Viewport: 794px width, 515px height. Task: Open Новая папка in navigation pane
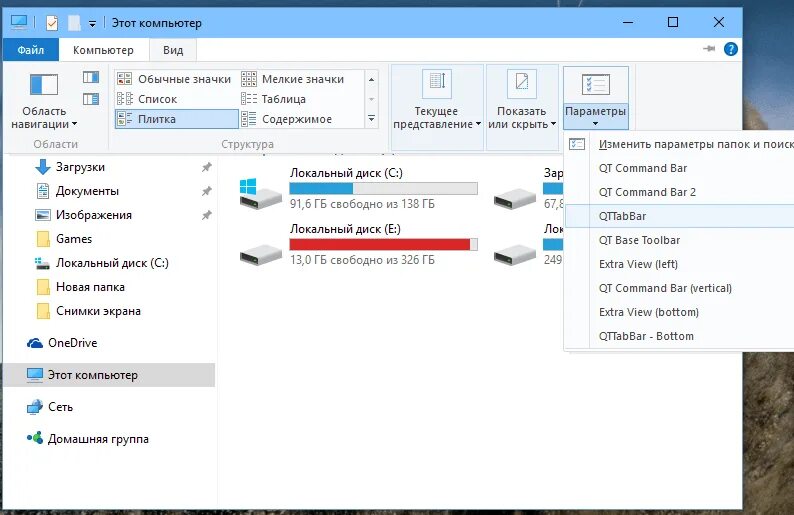click(x=90, y=287)
